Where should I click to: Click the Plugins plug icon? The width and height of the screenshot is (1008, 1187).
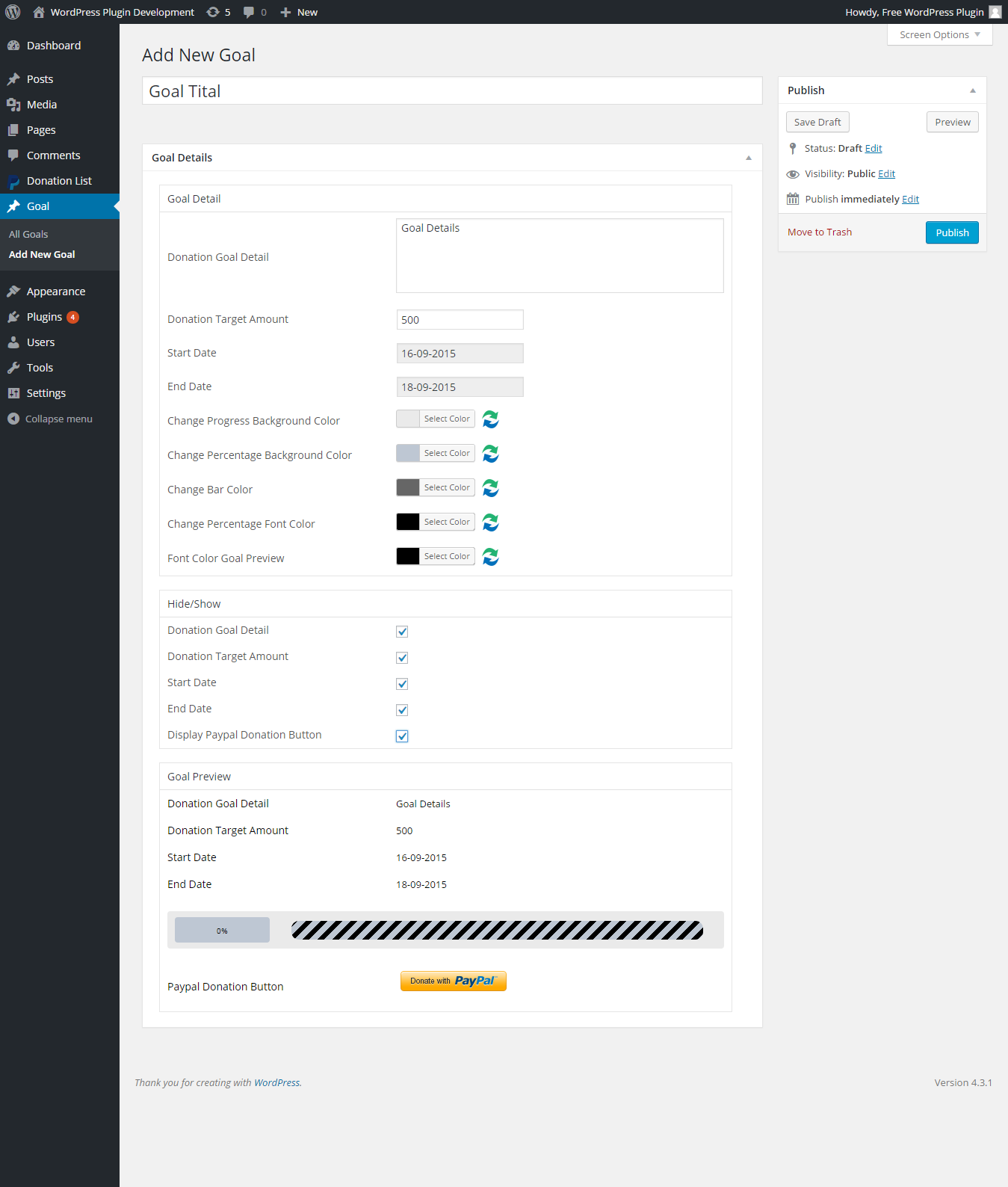pyautogui.click(x=13, y=317)
